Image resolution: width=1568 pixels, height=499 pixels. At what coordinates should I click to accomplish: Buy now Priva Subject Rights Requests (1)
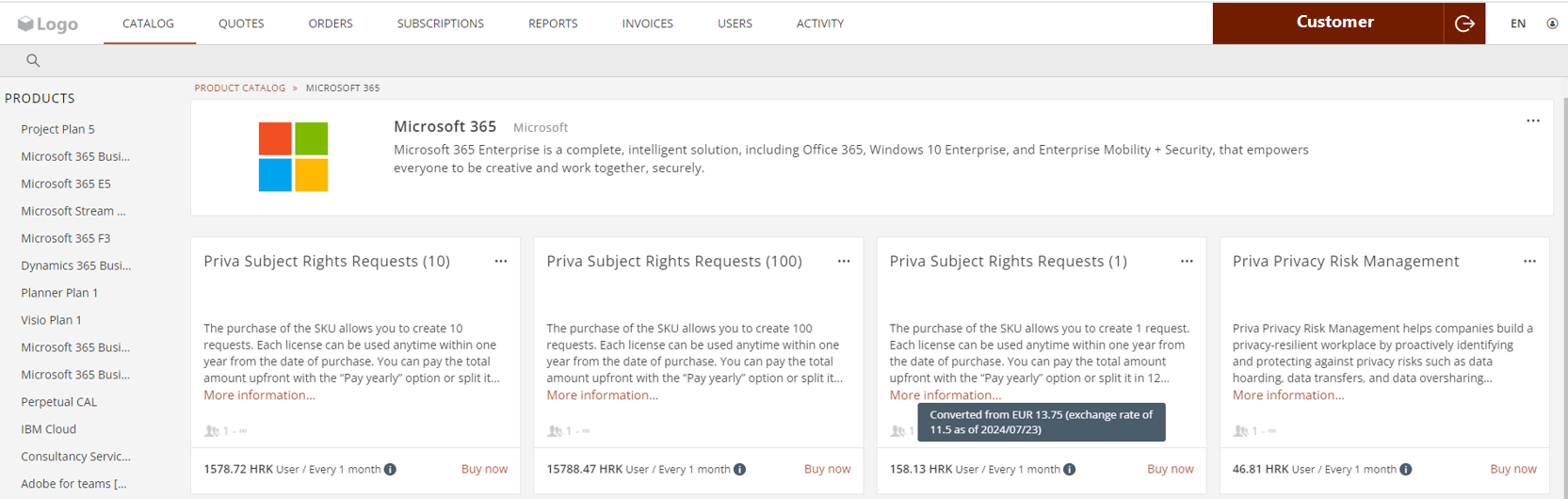tap(1170, 469)
